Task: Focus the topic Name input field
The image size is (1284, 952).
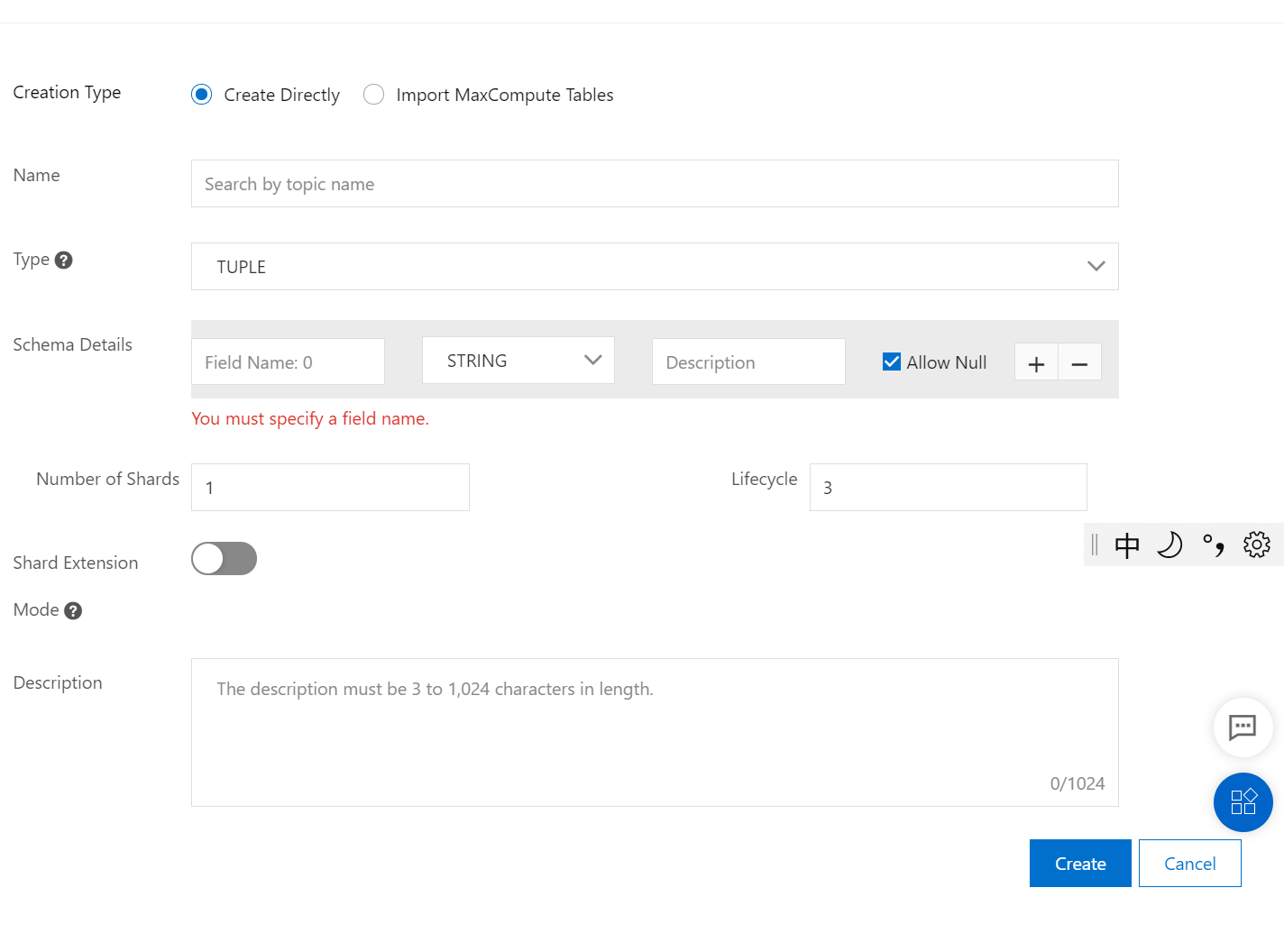Action: tap(655, 184)
